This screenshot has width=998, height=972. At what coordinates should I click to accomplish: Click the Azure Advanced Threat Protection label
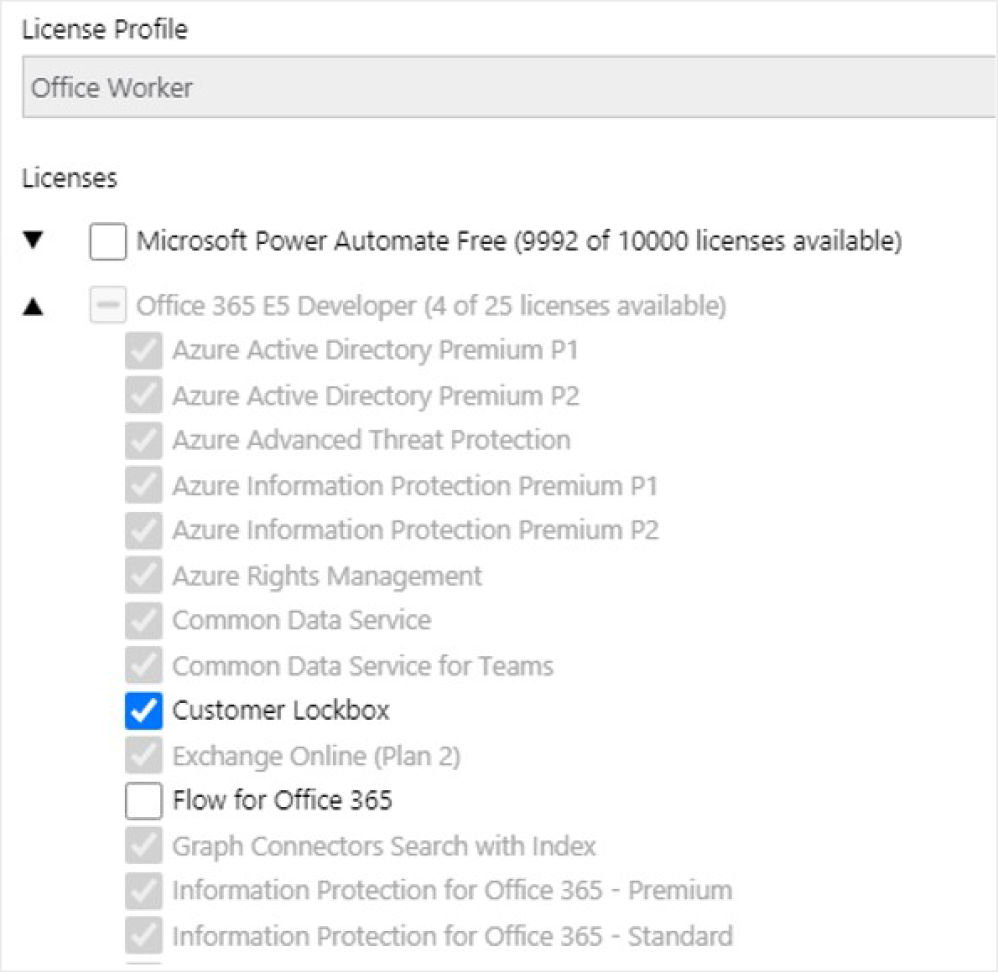(371, 440)
